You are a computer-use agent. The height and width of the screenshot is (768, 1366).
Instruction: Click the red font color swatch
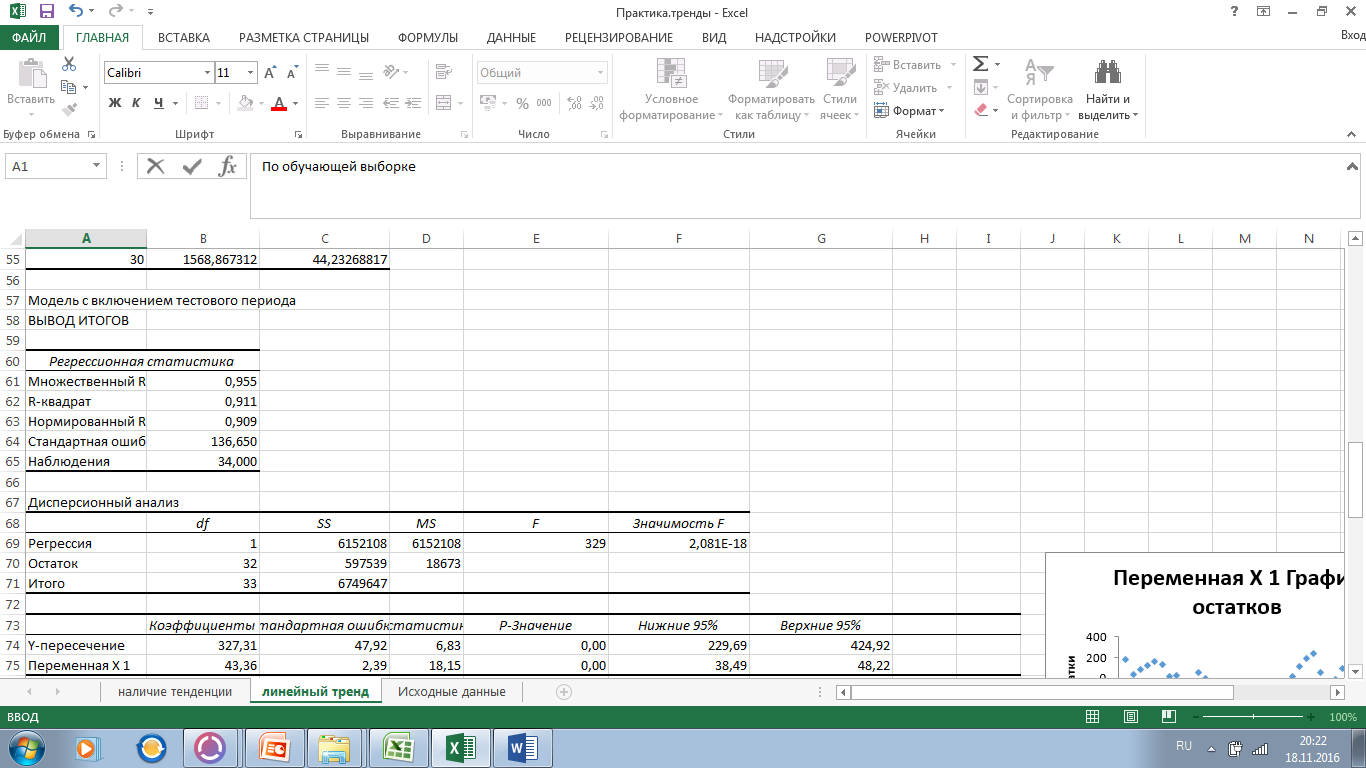click(x=279, y=103)
